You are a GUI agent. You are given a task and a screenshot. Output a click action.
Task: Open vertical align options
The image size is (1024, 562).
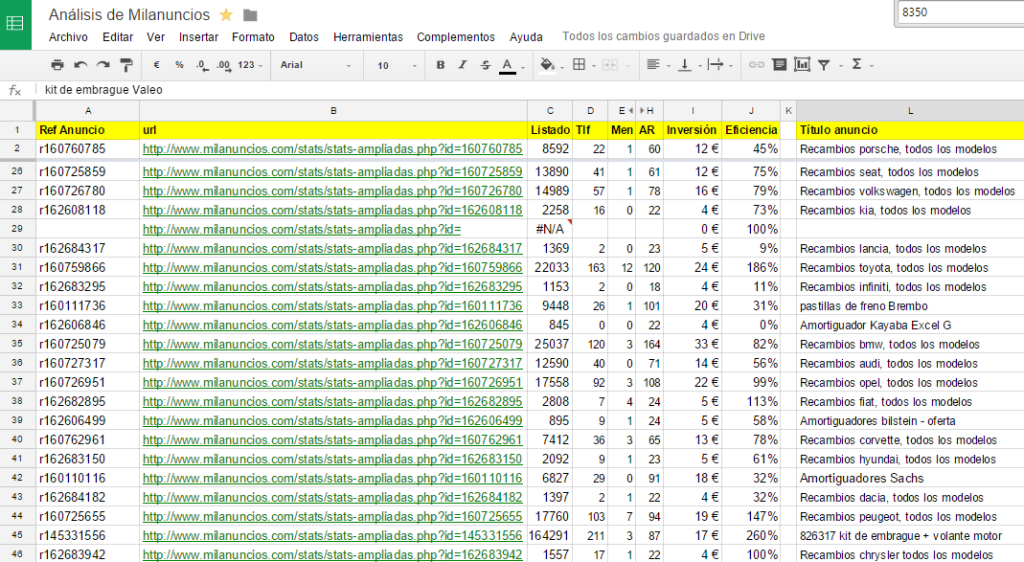pos(684,65)
